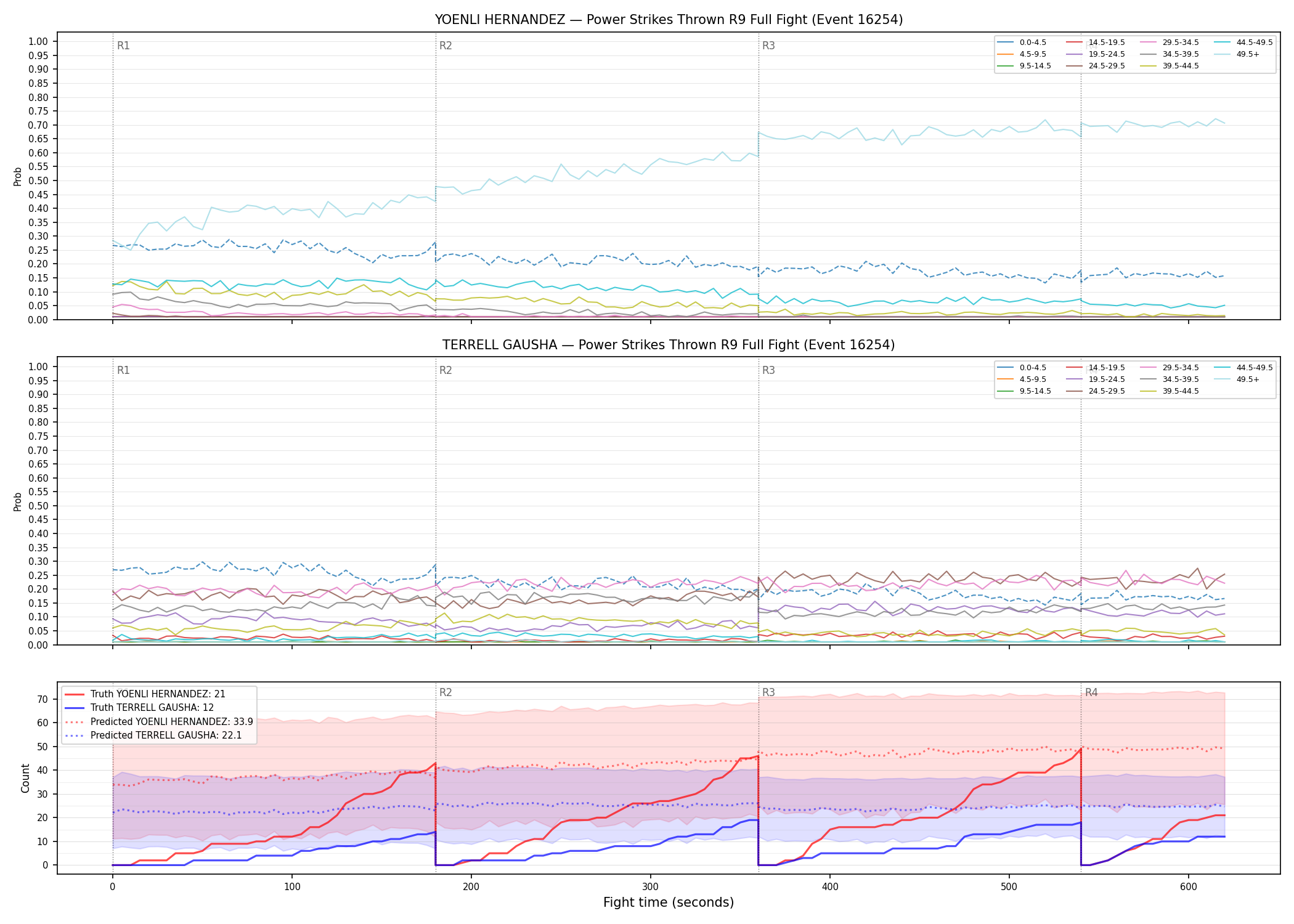Select the '49.5+' legend entry in Gausha chart
1294x924 pixels.
(1237, 379)
